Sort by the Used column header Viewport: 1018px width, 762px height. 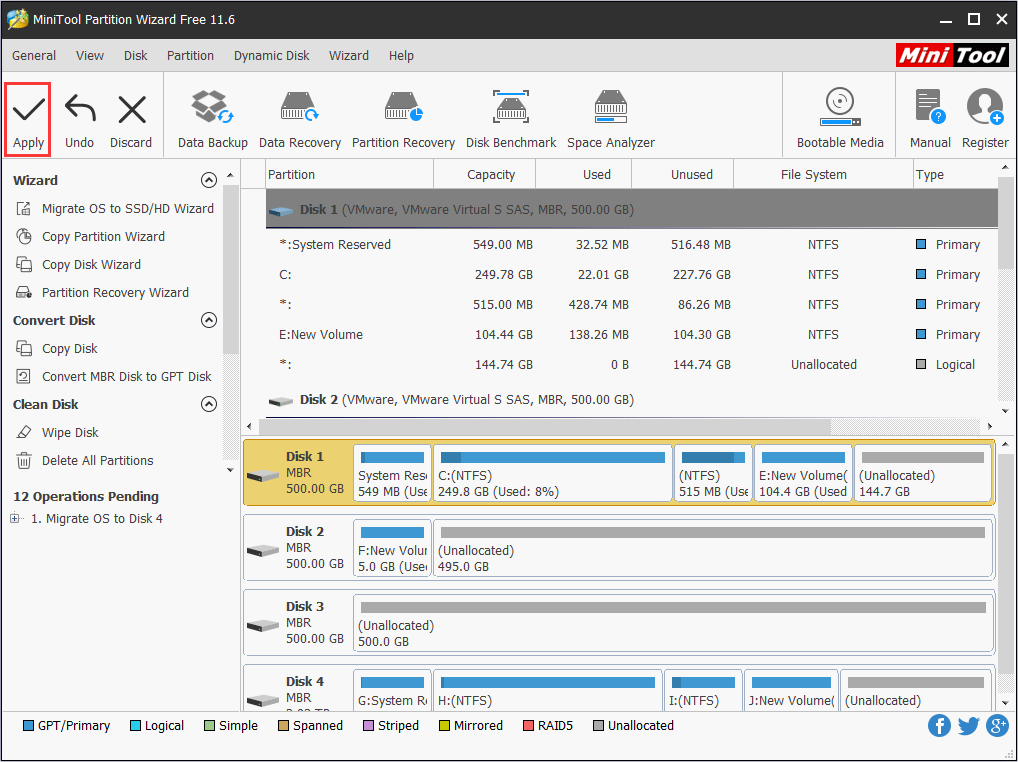pyautogui.click(x=584, y=175)
